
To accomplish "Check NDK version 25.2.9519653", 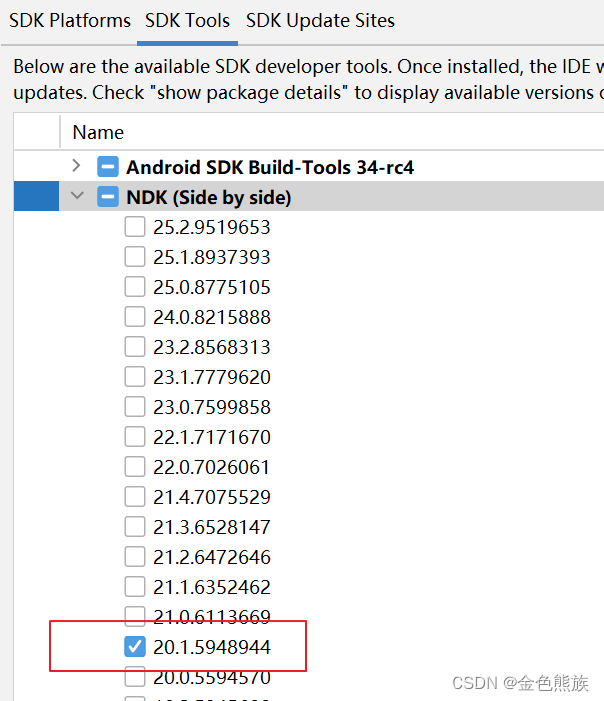I will (135, 227).
